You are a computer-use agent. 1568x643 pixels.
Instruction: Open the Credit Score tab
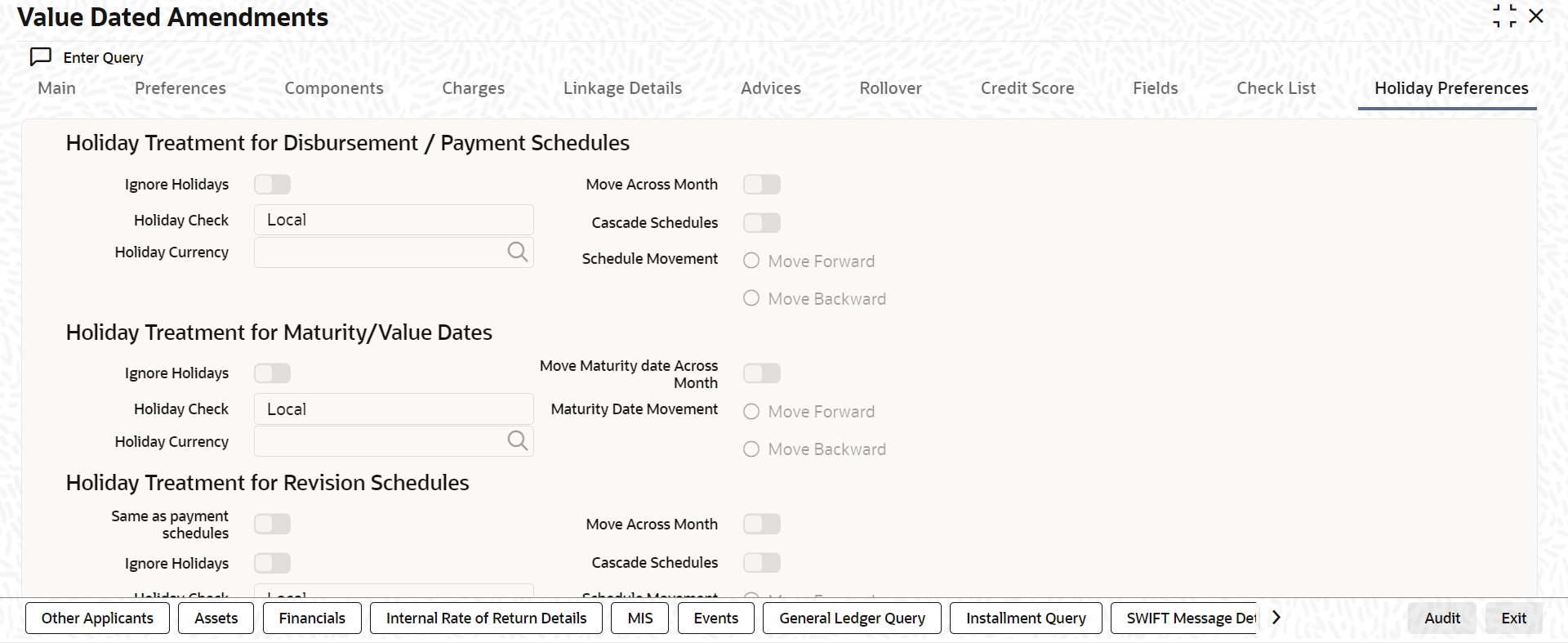(x=1027, y=88)
